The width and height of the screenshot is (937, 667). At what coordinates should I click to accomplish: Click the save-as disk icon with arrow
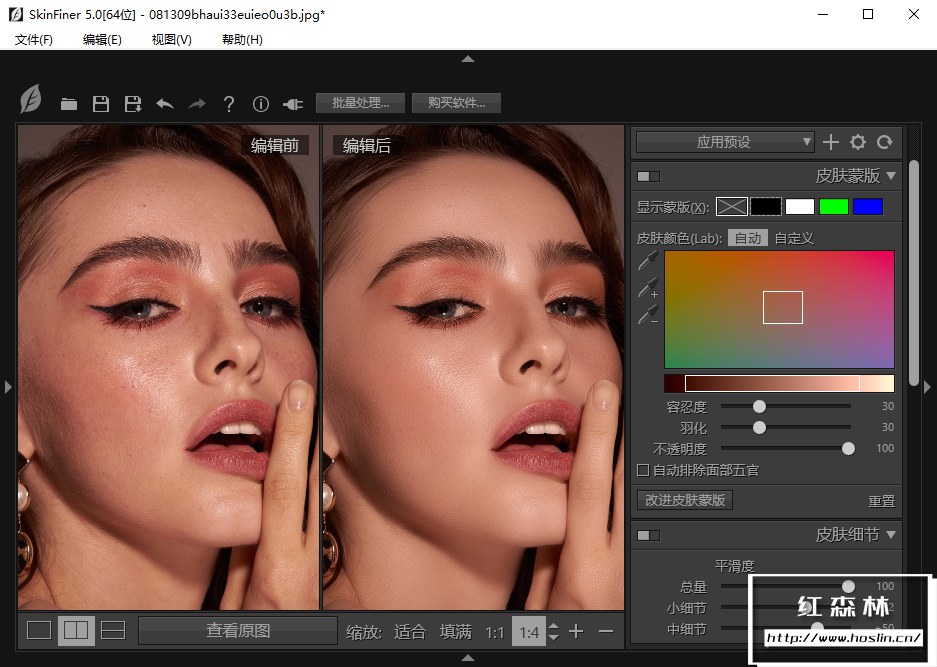pos(132,104)
